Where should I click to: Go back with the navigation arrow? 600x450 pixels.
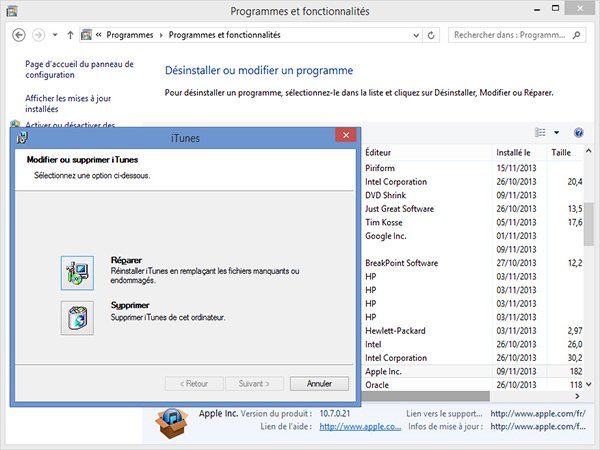pyautogui.click(x=19, y=35)
